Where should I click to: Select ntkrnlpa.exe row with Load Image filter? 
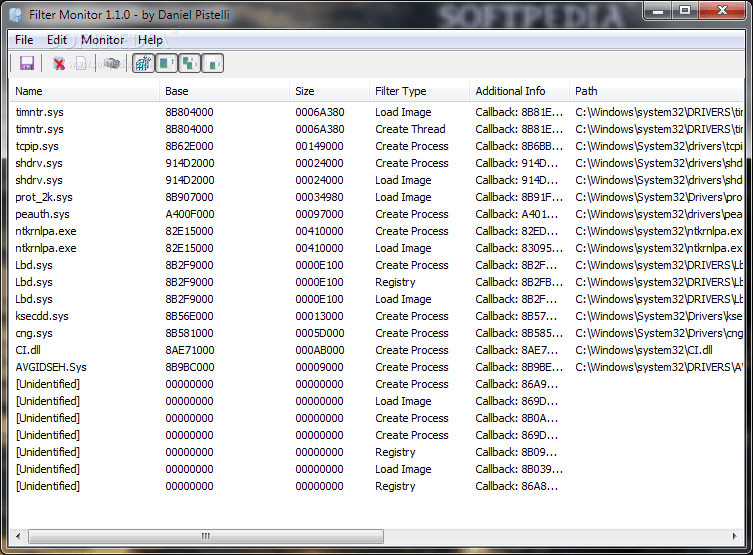click(x=376, y=248)
